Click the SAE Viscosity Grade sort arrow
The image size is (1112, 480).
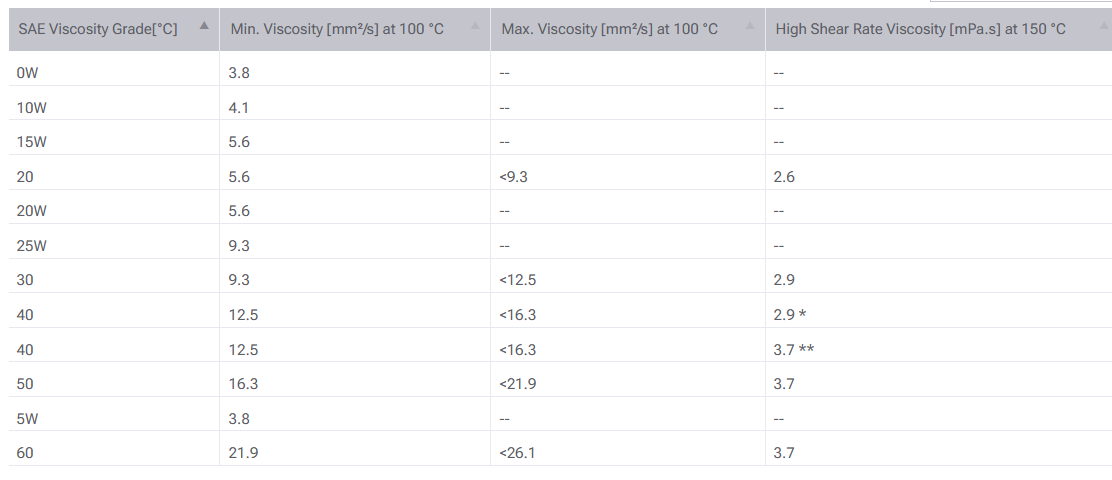coord(204,25)
